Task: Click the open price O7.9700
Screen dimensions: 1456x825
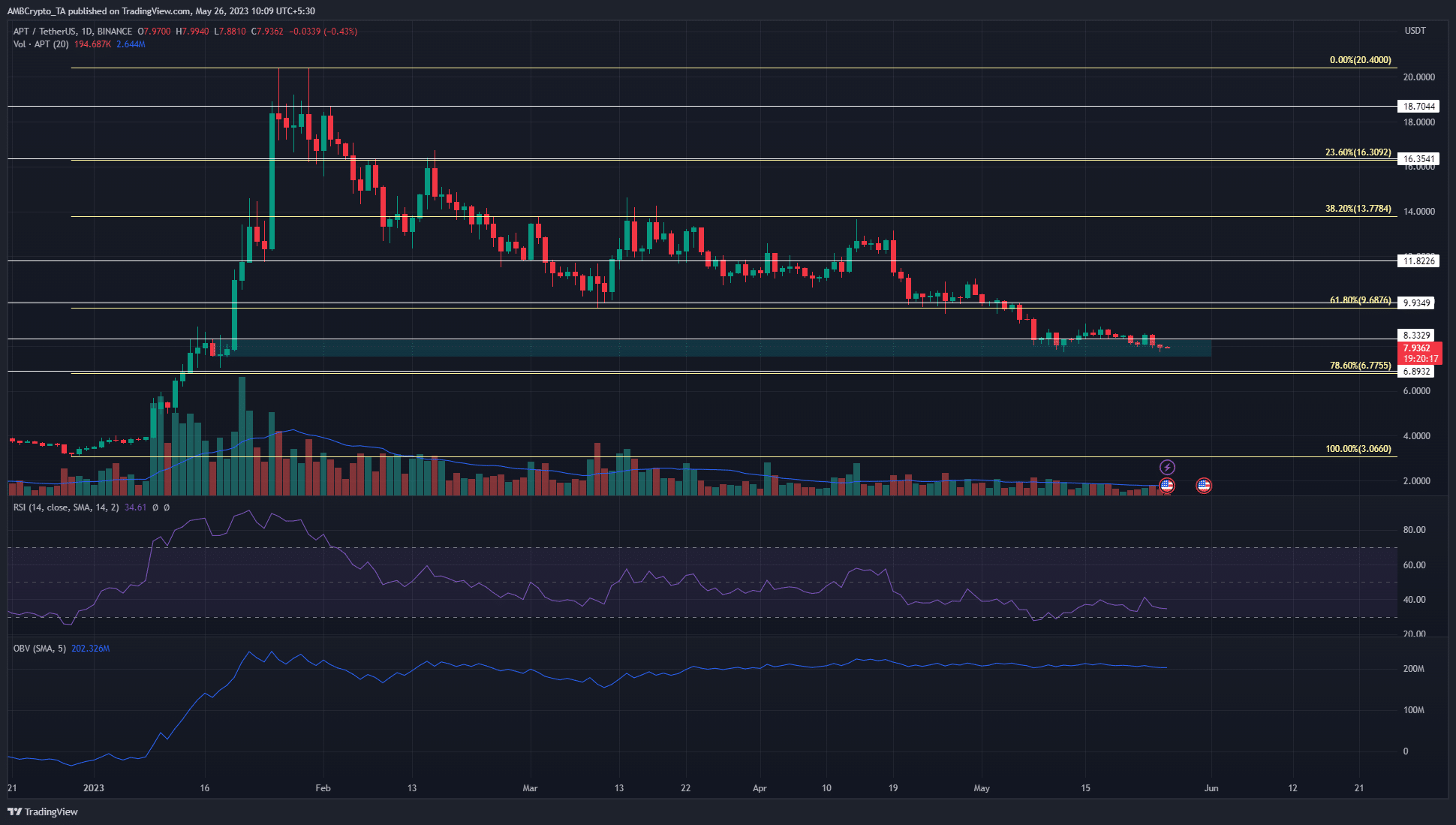Action: tap(154, 32)
